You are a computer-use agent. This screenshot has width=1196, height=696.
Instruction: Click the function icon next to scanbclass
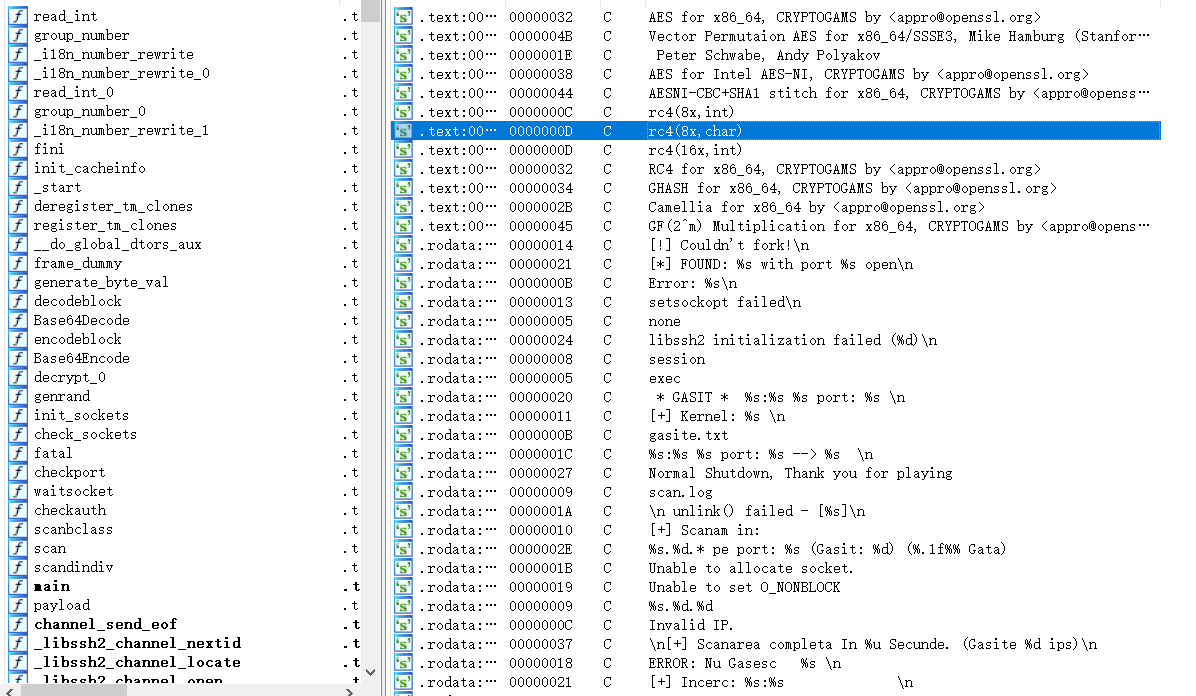18,529
